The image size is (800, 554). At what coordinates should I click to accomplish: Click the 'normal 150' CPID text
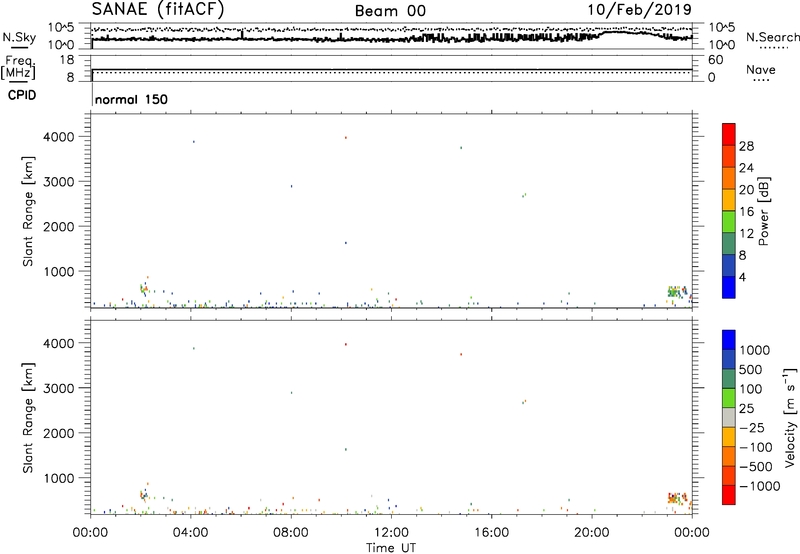[131, 99]
